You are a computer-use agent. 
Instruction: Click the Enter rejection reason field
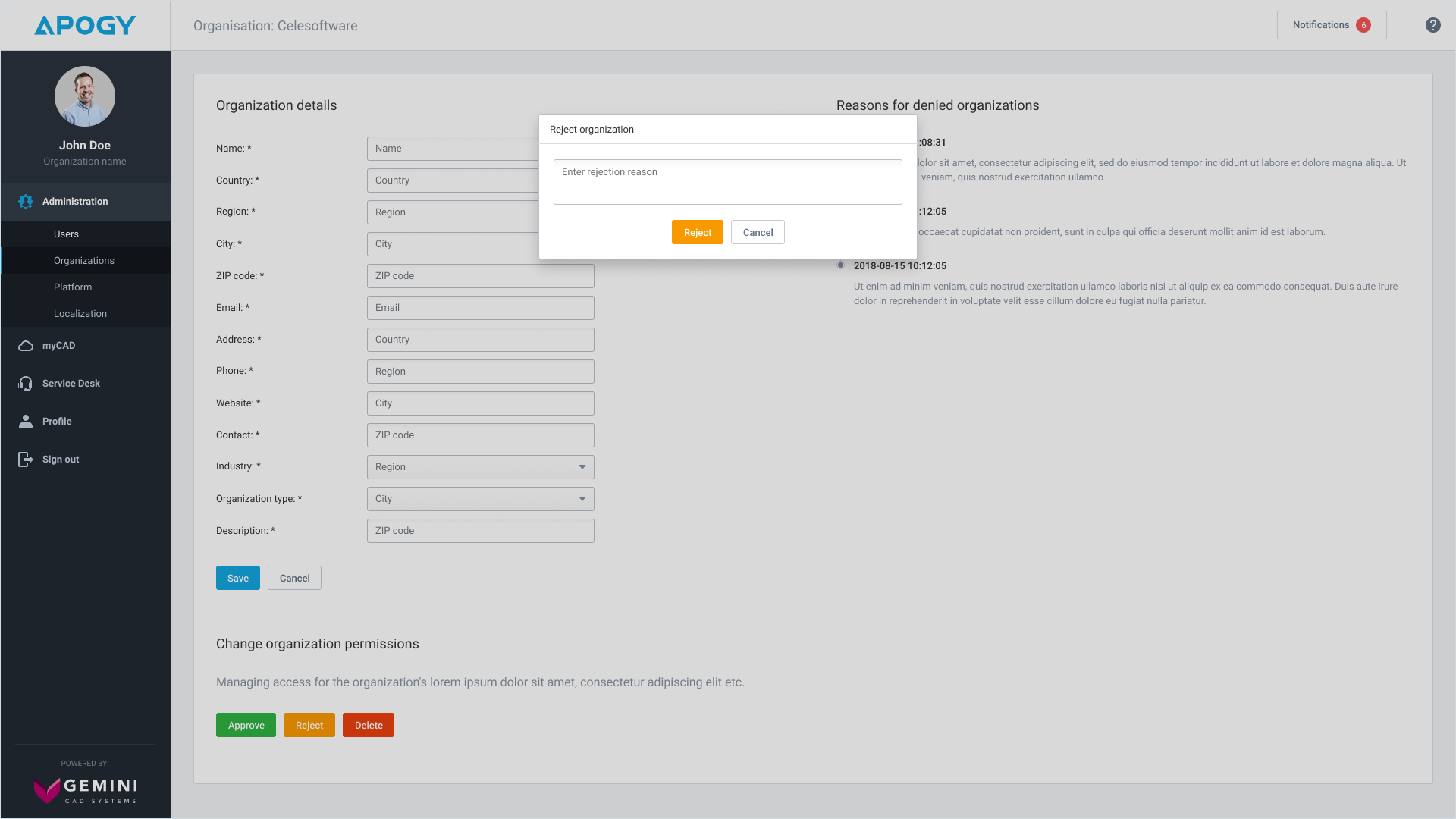pos(727,182)
